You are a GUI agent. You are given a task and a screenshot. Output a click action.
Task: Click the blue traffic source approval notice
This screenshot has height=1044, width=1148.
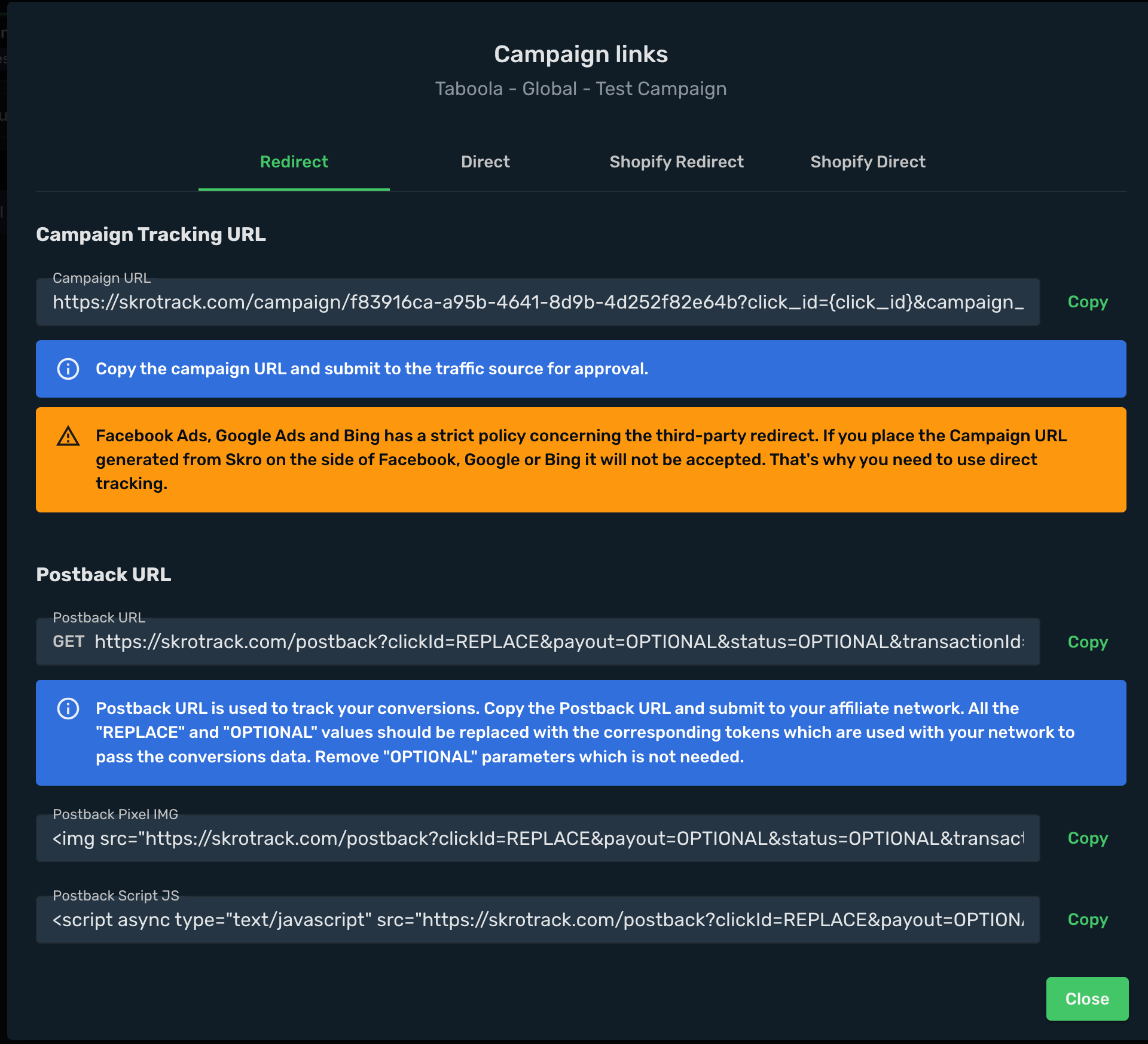[581, 369]
